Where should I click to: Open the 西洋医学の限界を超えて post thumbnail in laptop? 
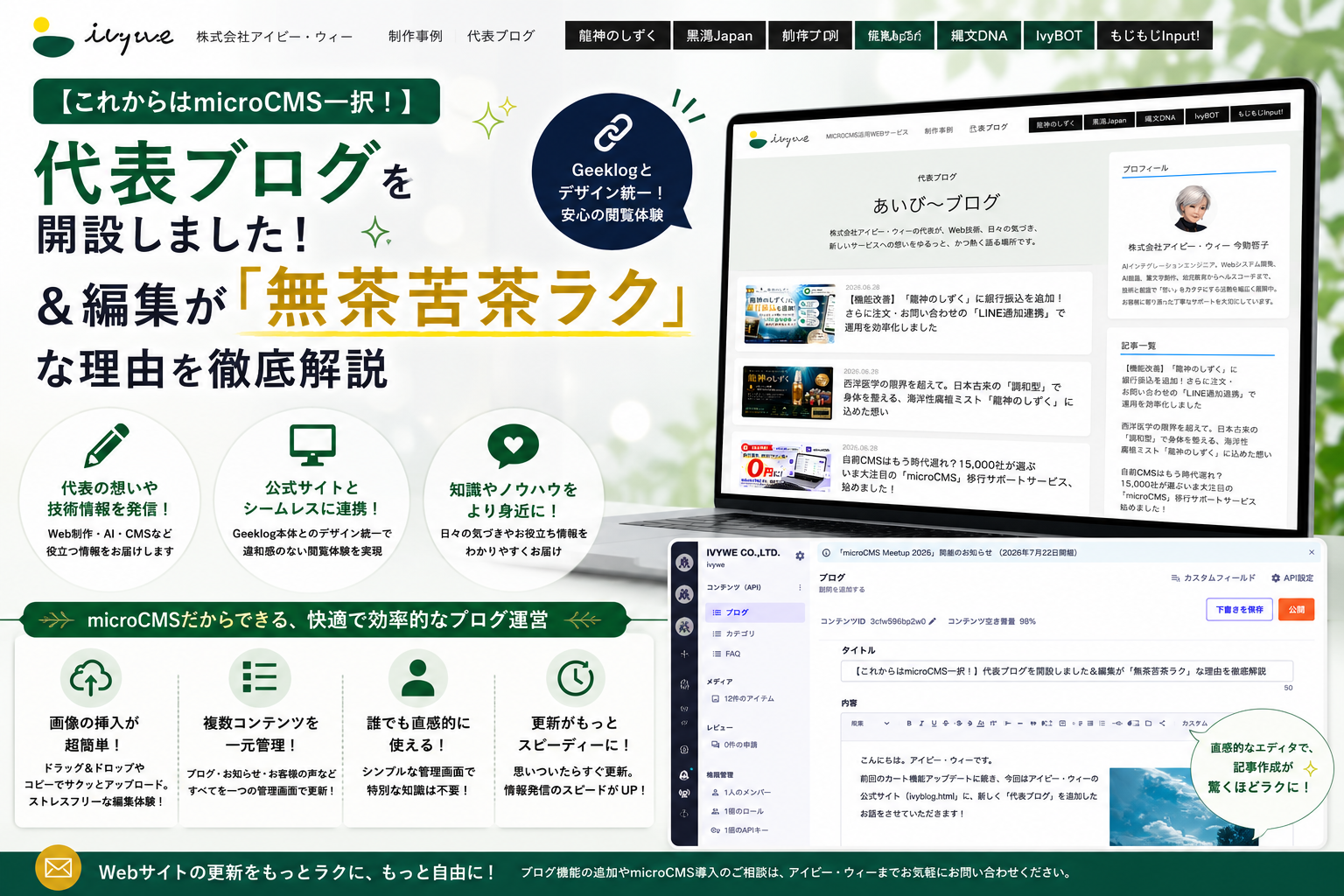pyautogui.click(x=787, y=392)
